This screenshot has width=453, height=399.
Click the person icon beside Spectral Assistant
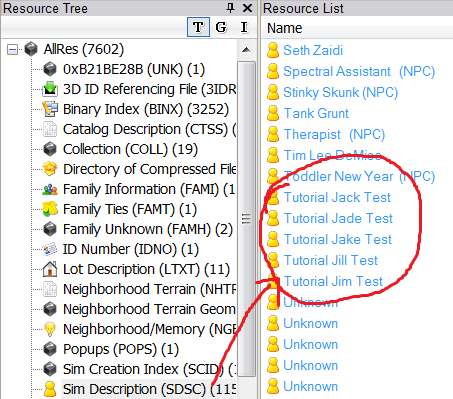click(x=273, y=71)
